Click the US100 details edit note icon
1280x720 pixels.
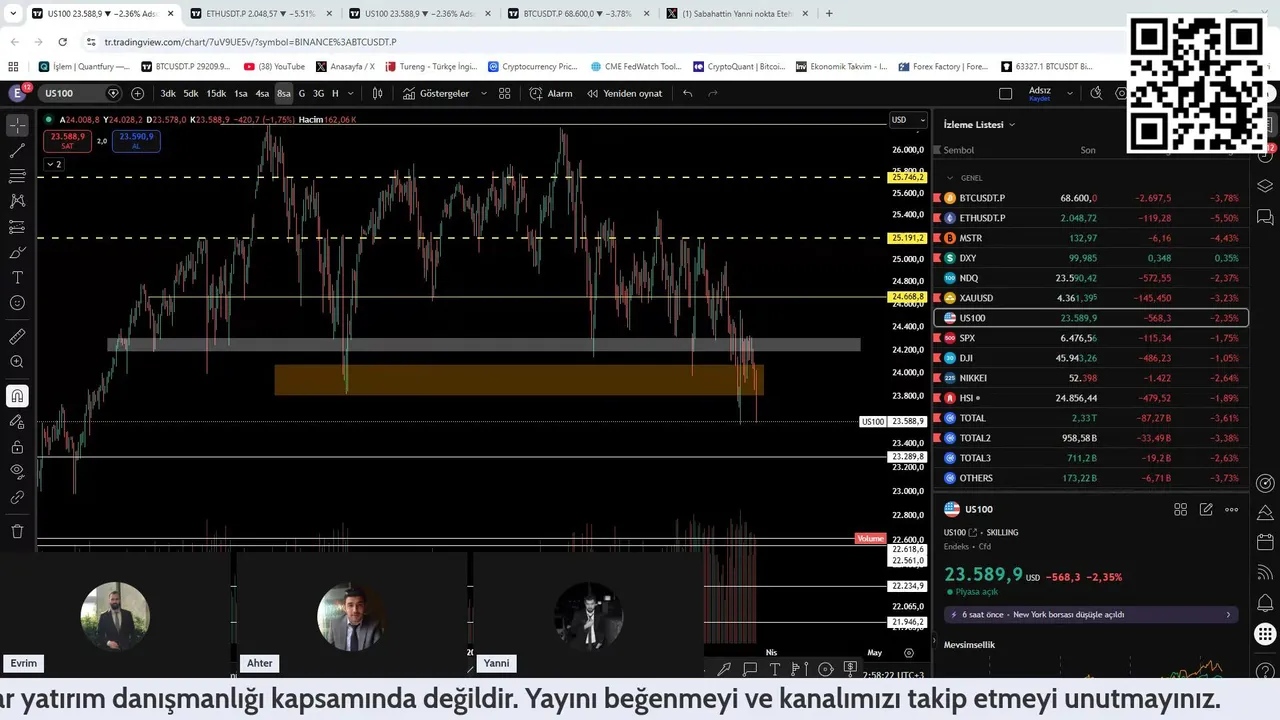pos(1207,509)
